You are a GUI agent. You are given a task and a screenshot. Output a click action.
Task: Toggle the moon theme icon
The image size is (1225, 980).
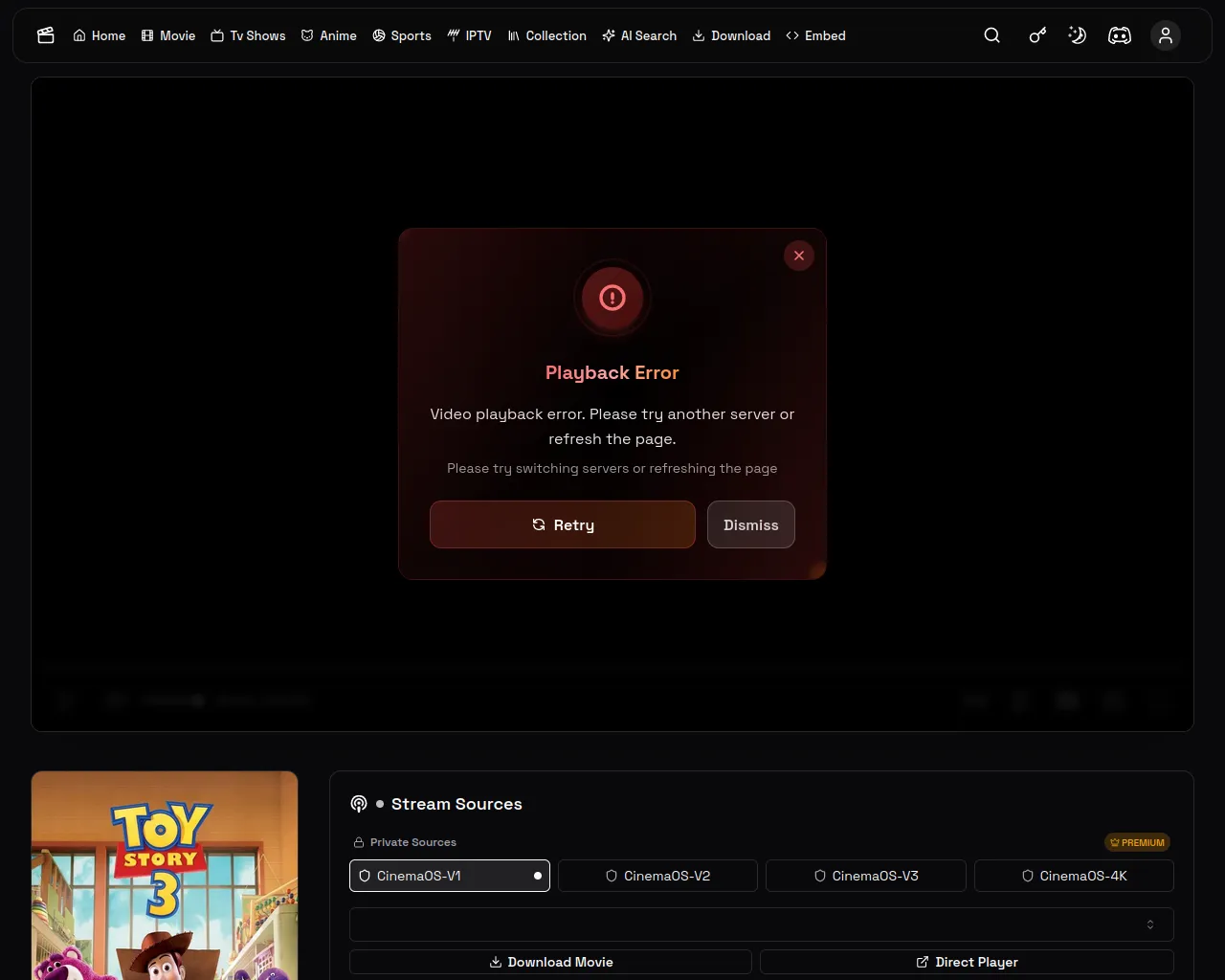1078,35
